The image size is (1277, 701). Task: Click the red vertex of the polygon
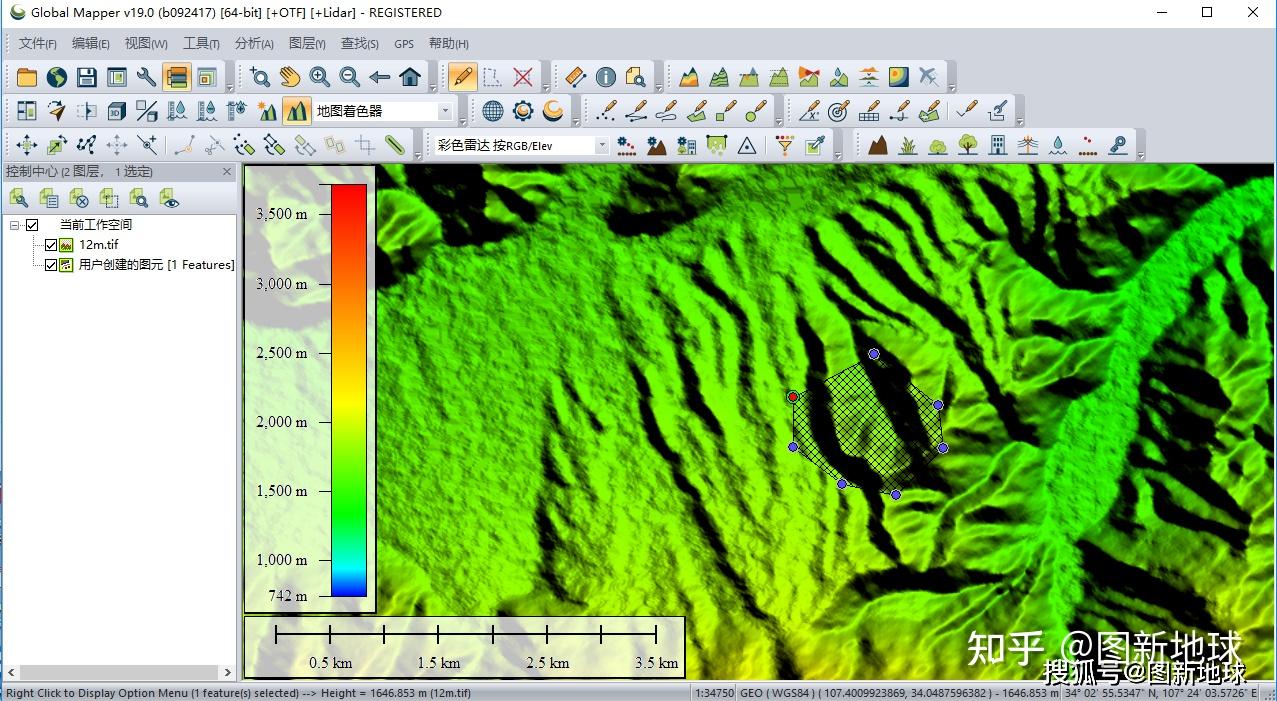pyautogui.click(x=793, y=397)
